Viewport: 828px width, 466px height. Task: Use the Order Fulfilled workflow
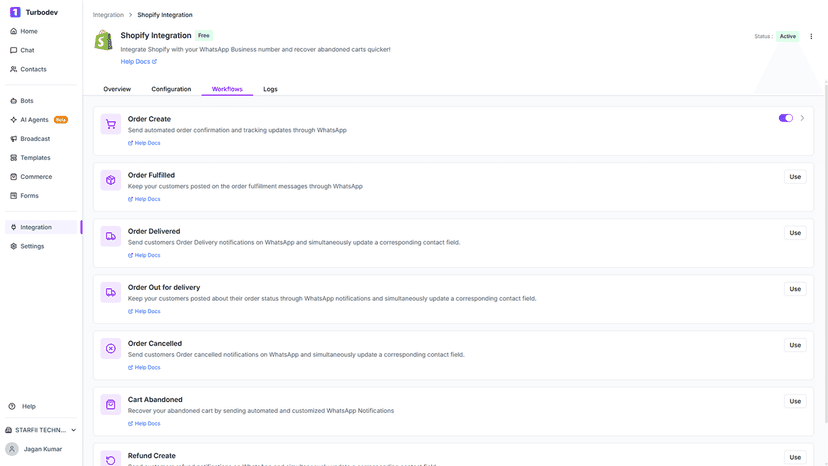[795, 177]
